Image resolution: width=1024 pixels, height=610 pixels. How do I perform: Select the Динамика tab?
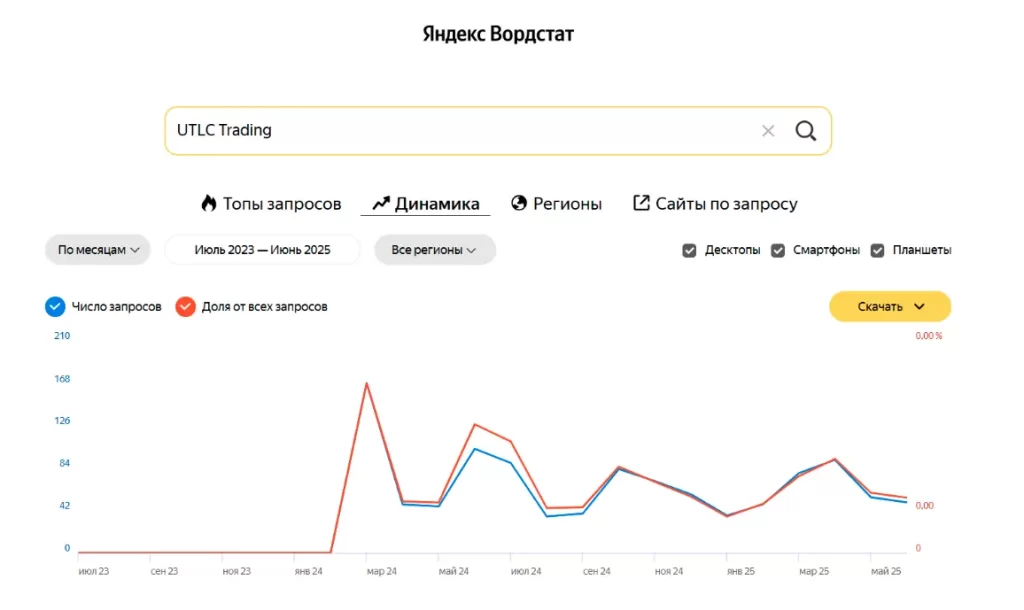(x=426, y=204)
